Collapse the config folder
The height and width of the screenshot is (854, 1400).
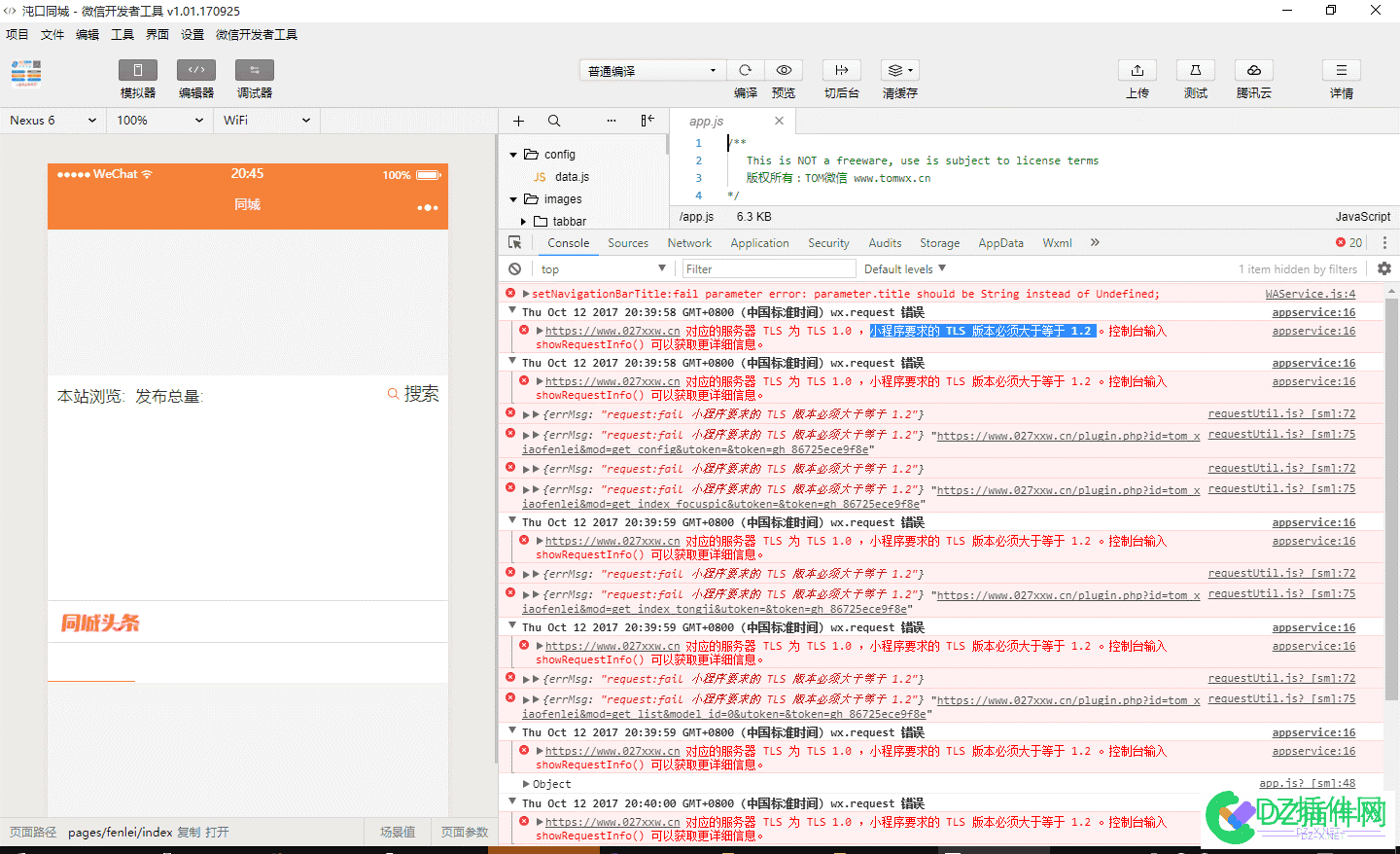click(514, 155)
